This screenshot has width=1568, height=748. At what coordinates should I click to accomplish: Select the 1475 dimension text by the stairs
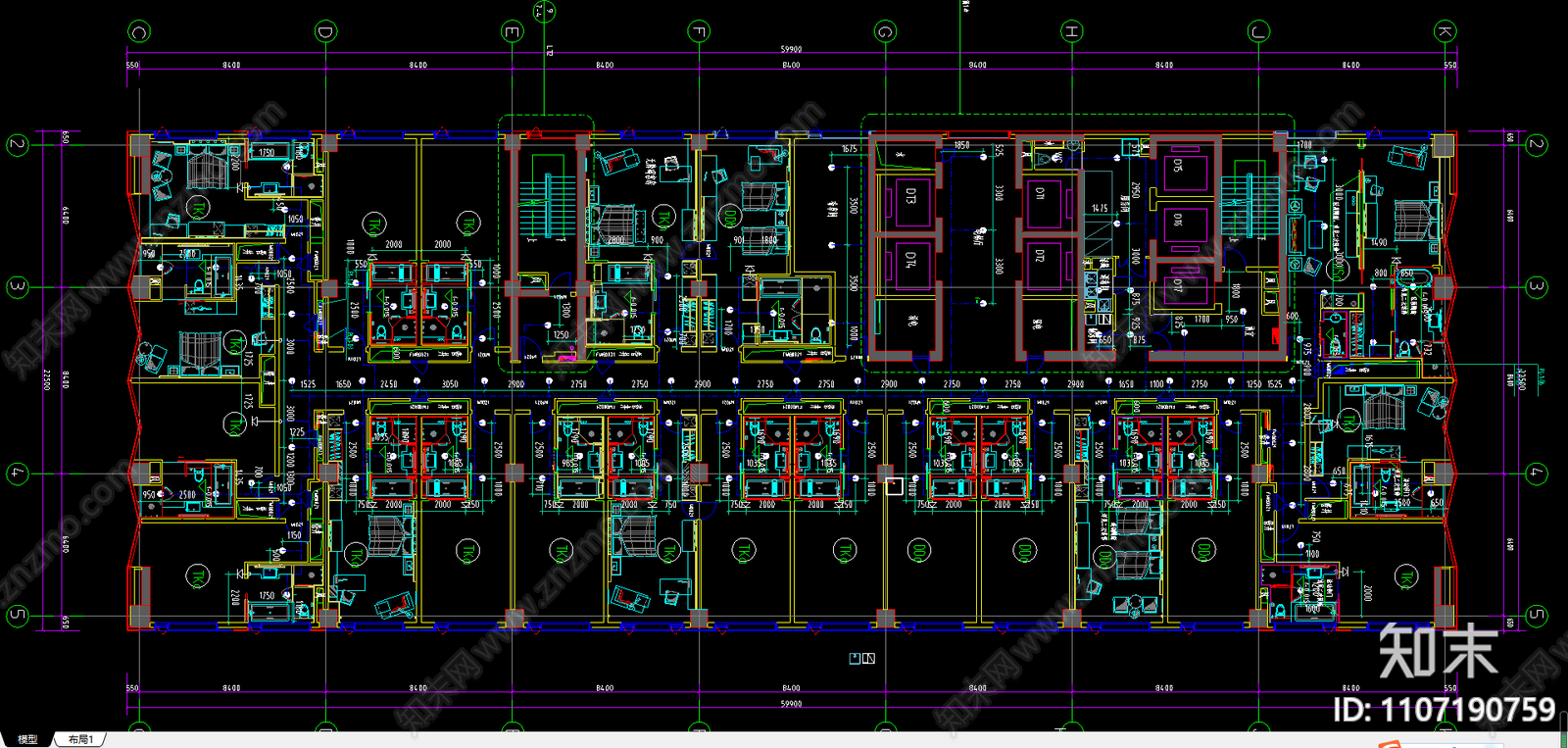coord(1100,208)
